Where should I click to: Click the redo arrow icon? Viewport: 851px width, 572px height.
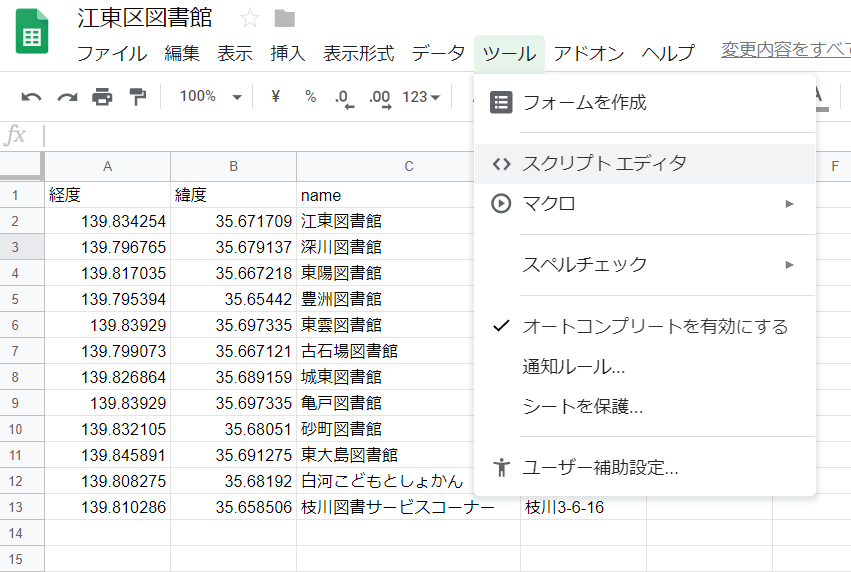67,97
